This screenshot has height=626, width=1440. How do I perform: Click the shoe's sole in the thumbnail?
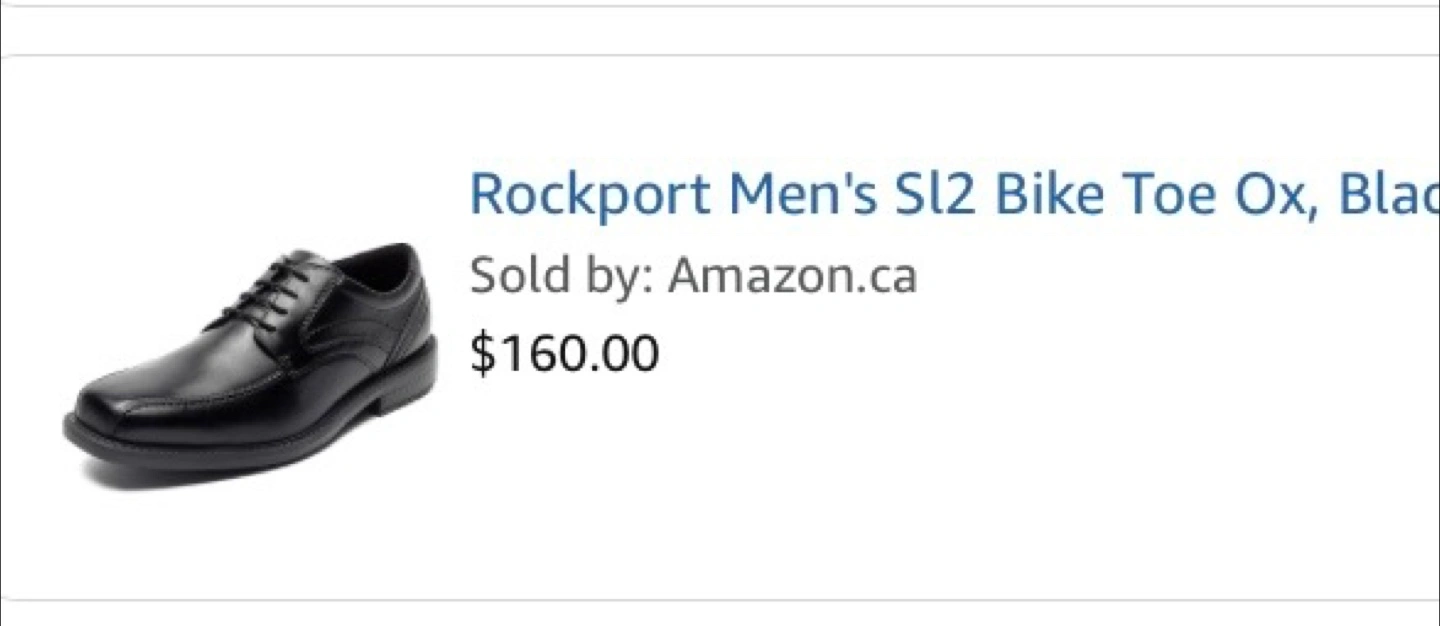(x=250, y=455)
